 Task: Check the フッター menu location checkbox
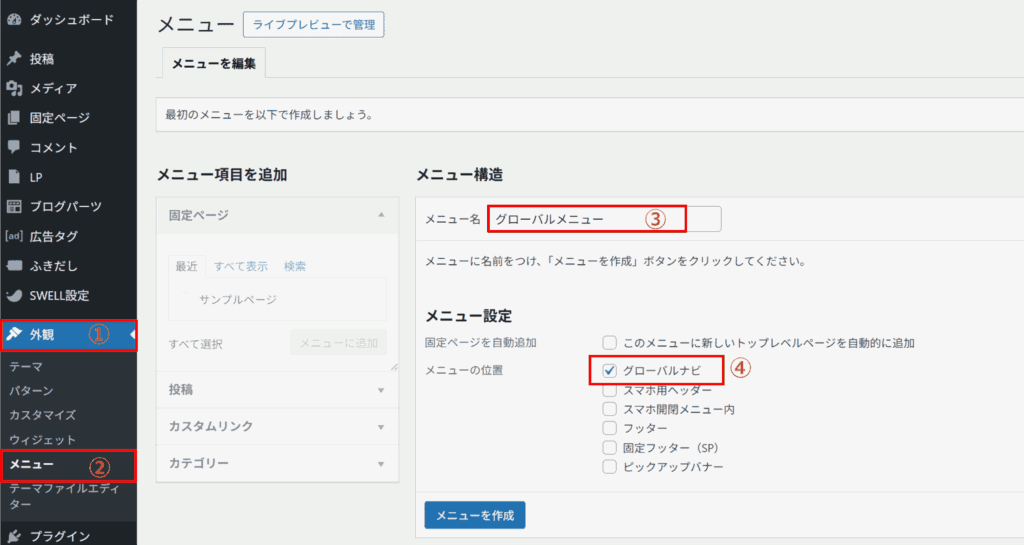pyautogui.click(x=610, y=428)
